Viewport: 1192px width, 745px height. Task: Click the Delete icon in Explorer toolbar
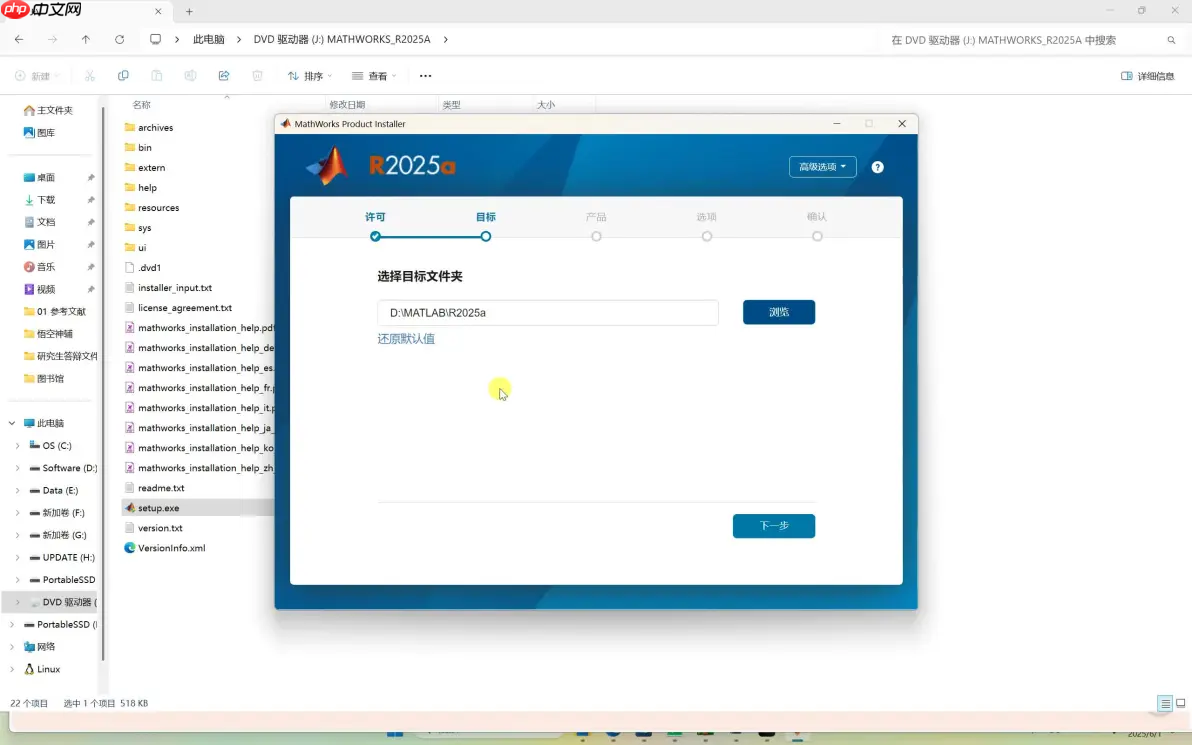coord(257,75)
